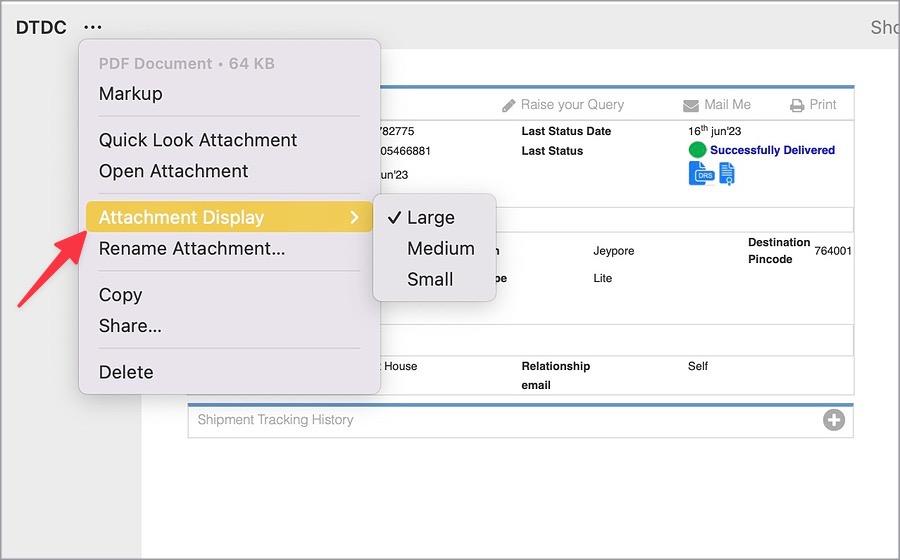The width and height of the screenshot is (900, 560).
Task: Open the Successfully Delivered status link
Action: pyautogui.click(x=772, y=150)
